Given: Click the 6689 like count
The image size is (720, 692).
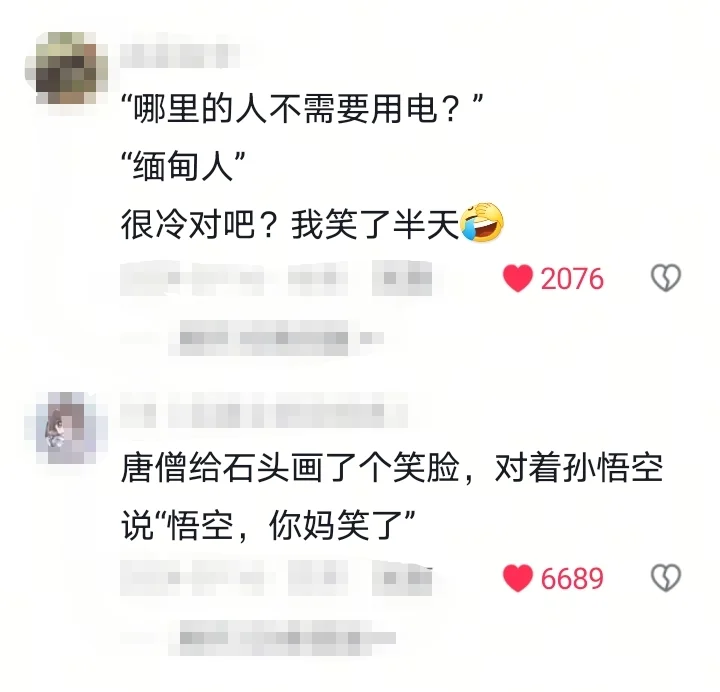Looking at the screenshot, I should point(572,579).
